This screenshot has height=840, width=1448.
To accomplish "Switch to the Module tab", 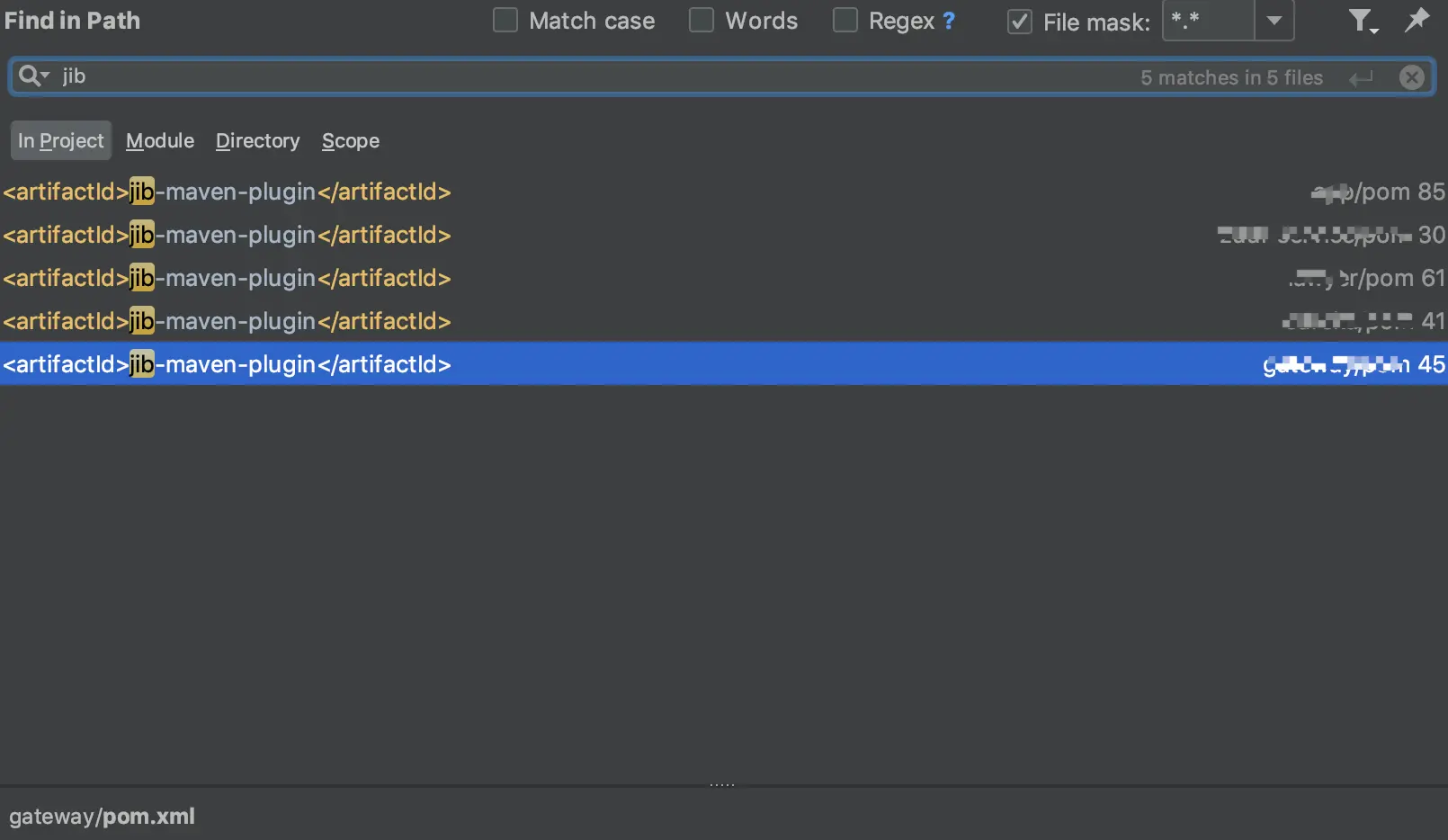I will tap(160, 140).
